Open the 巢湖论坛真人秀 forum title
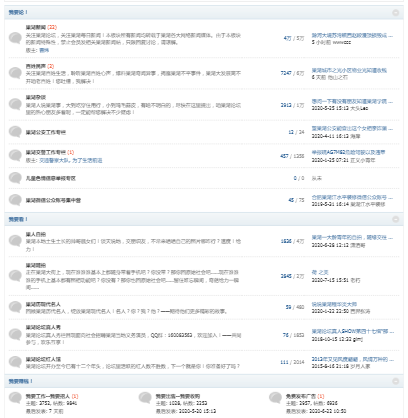408x418 pixels. 43,327
